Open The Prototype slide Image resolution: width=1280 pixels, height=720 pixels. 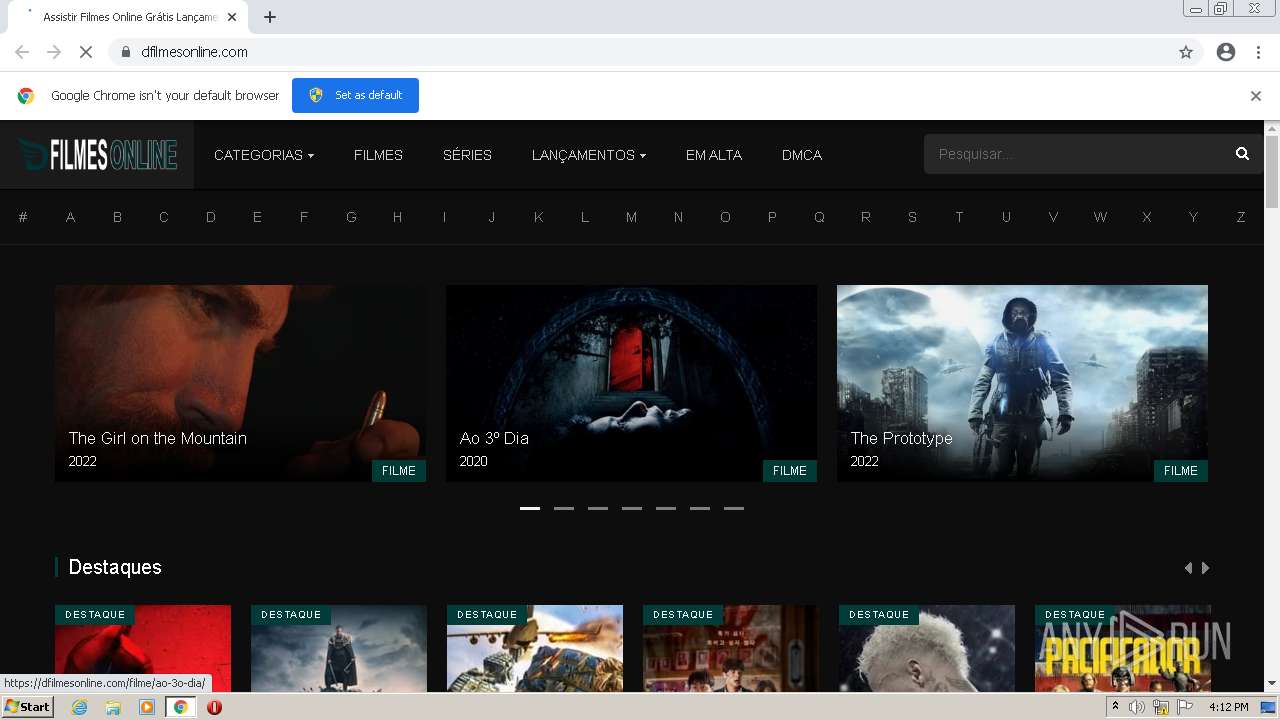[1022, 383]
